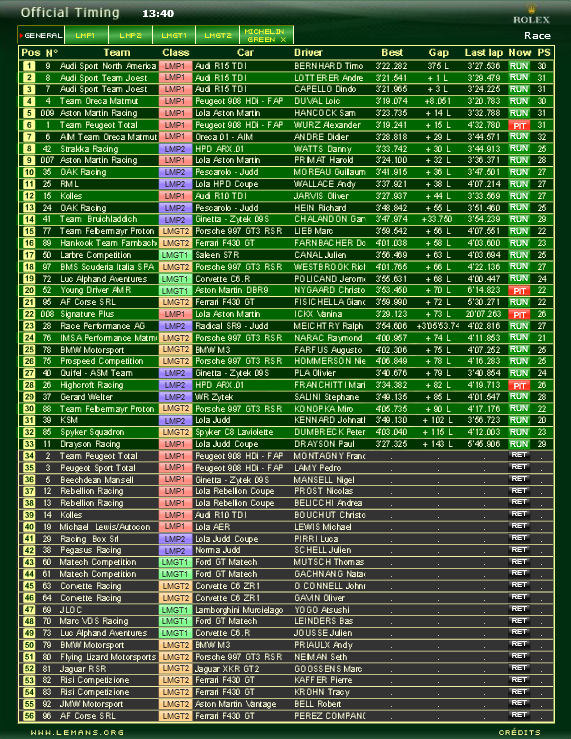Select the LMGT1 tab

point(174,35)
